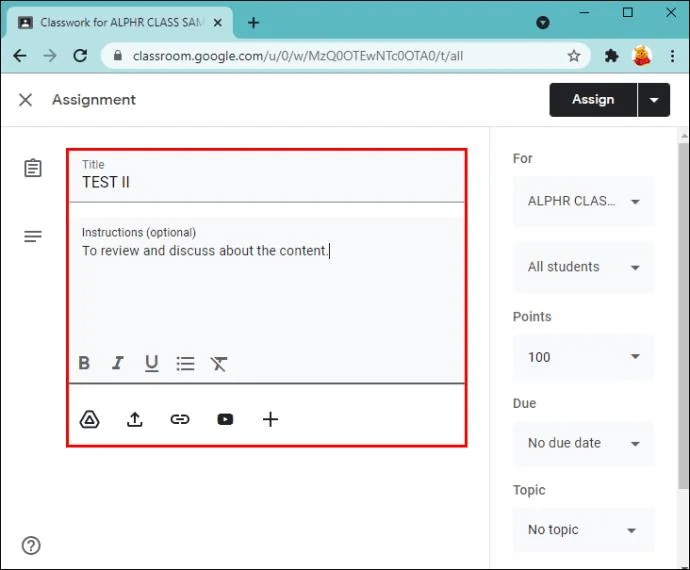Select the Classwork for ALPHR CLASS browser tab

pos(119,22)
